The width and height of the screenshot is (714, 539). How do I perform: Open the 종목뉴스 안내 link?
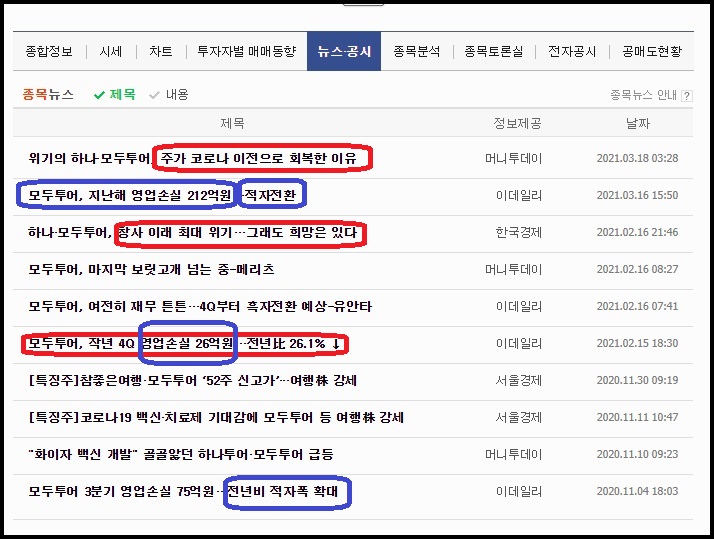tap(643, 95)
